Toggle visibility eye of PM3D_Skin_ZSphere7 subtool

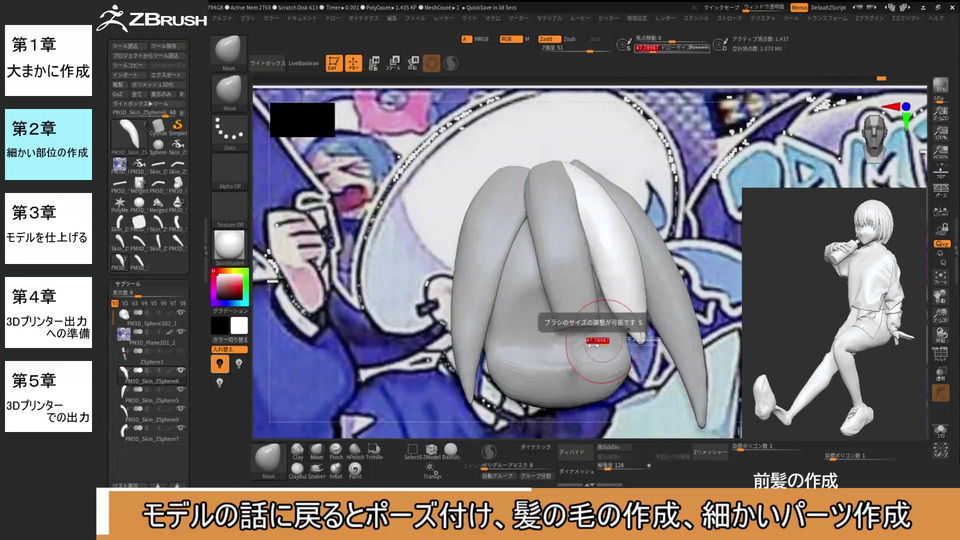pos(181,428)
